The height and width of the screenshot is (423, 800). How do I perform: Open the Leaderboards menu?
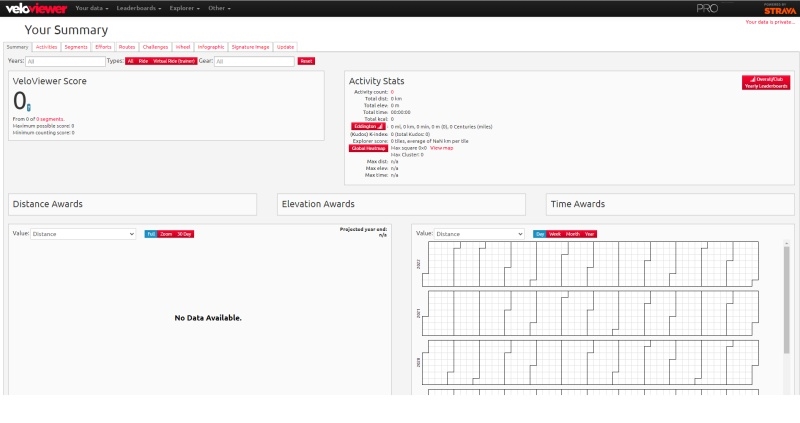(x=139, y=8)
